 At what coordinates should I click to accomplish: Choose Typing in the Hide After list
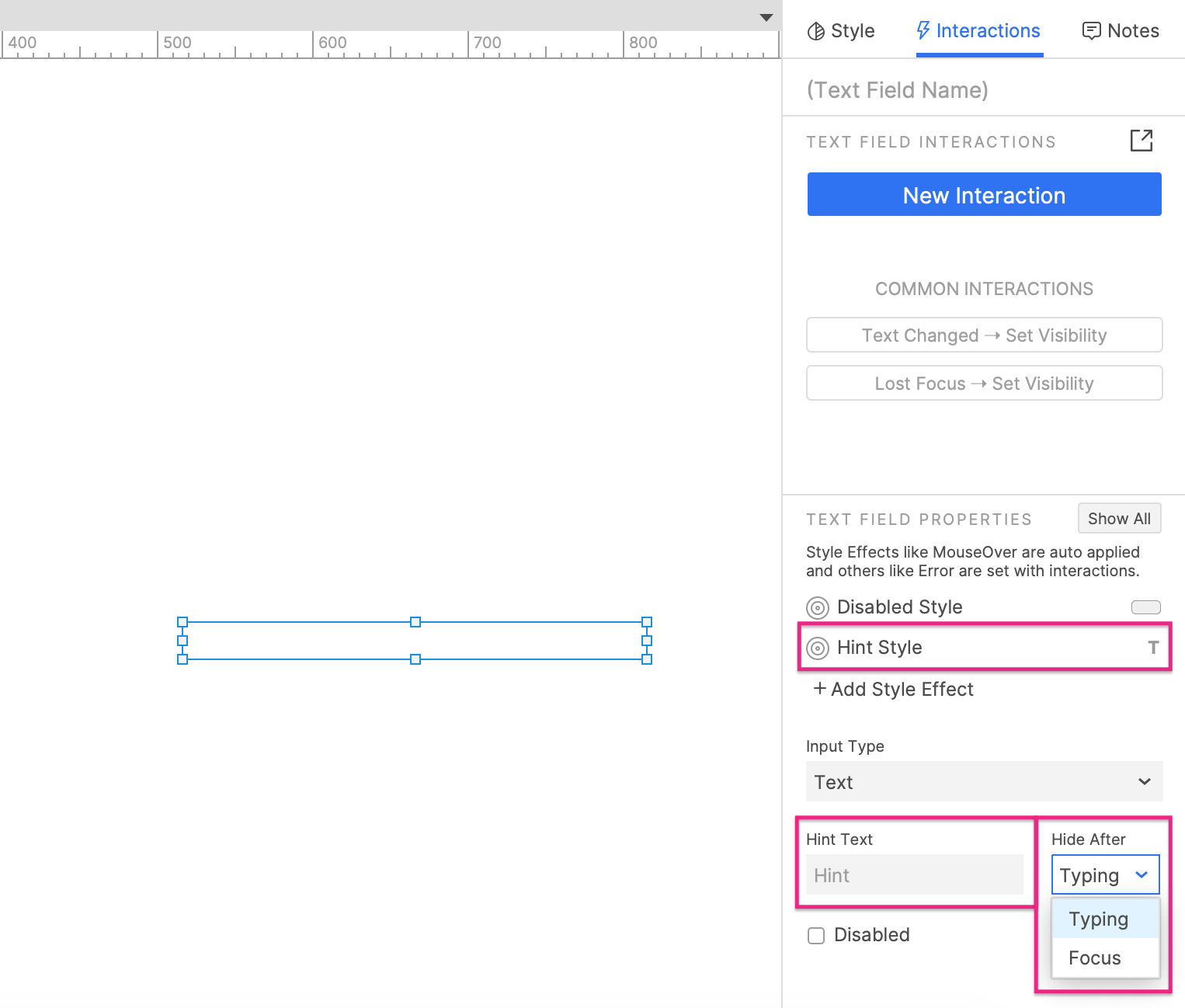coord(1097,918)
